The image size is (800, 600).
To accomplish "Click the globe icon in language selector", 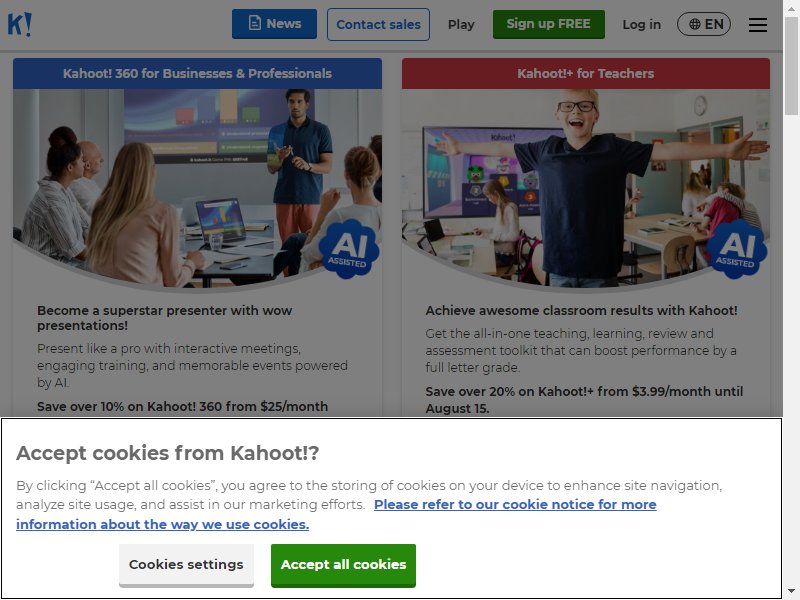I will coord(694,24).
